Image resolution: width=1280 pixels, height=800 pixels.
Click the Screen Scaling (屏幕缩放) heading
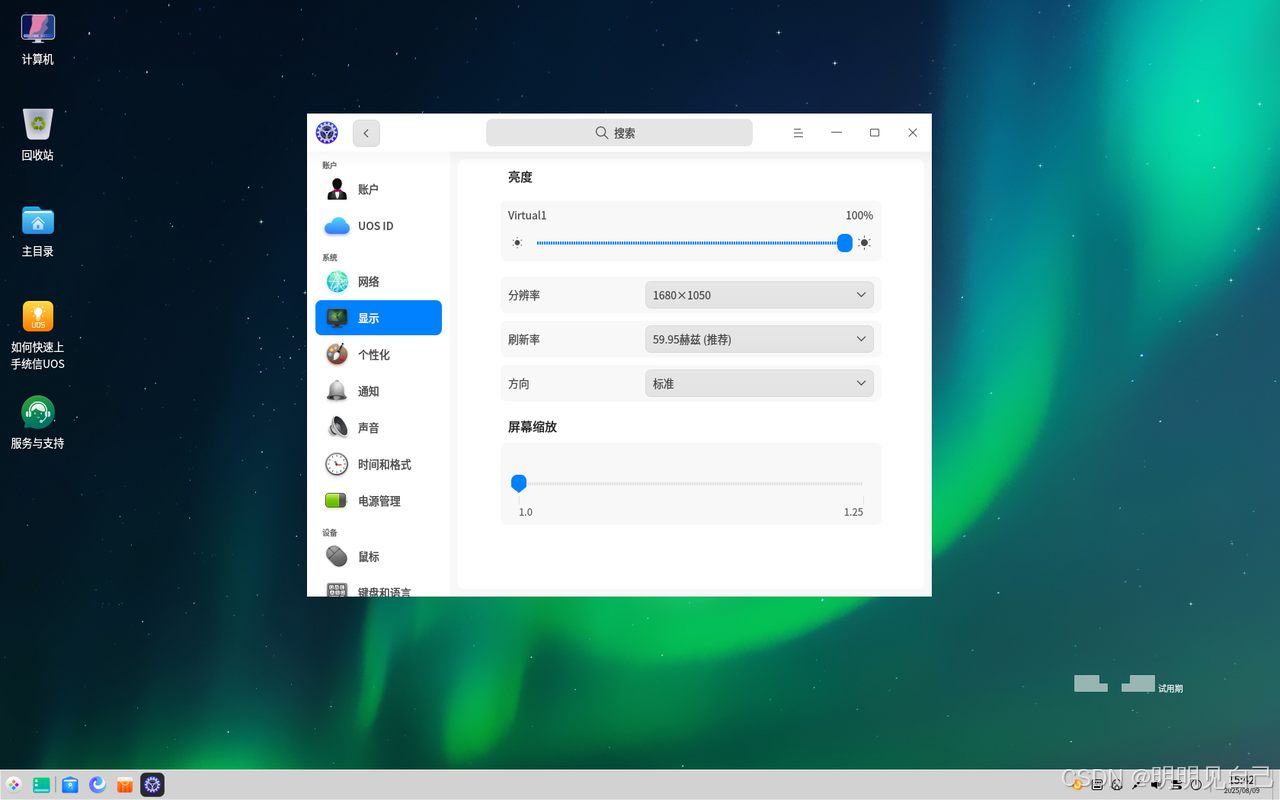[532, 427]
